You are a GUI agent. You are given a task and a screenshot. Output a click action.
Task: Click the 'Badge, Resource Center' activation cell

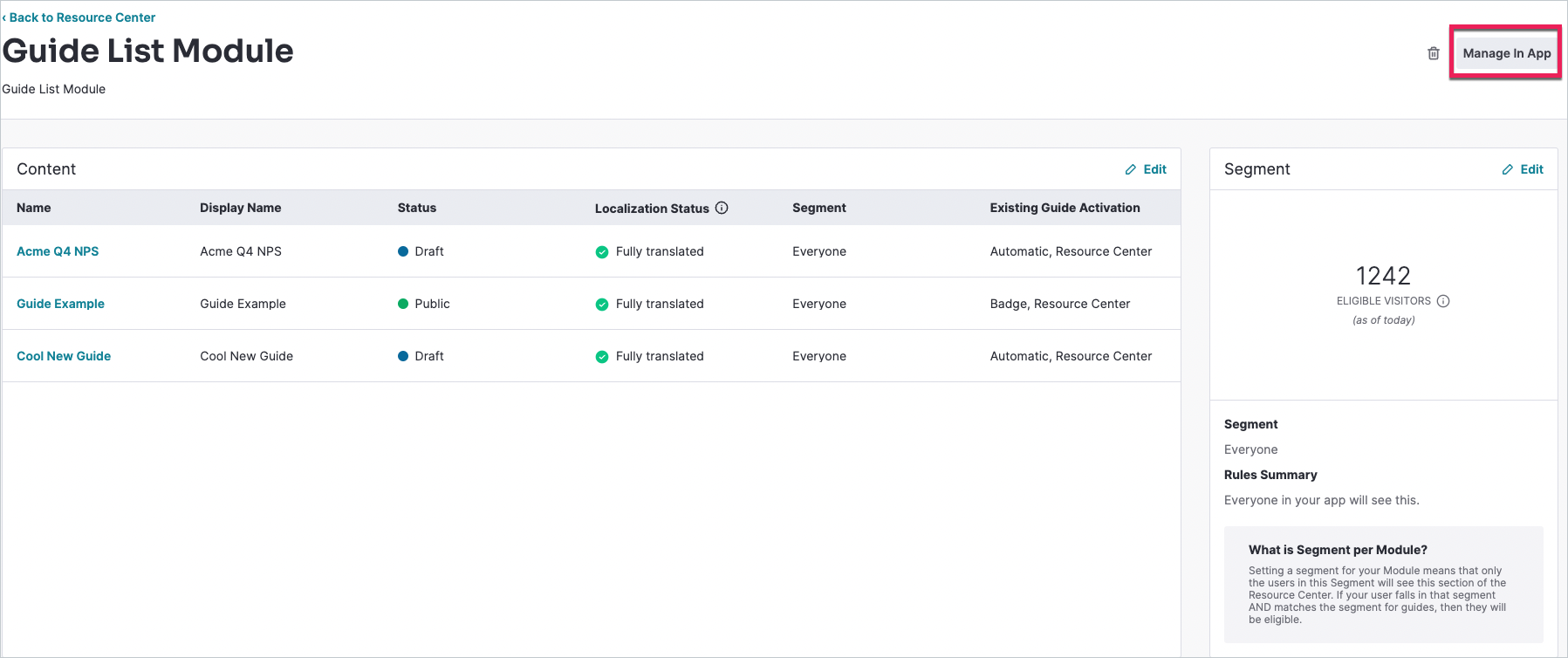[x=1060, y=304]
